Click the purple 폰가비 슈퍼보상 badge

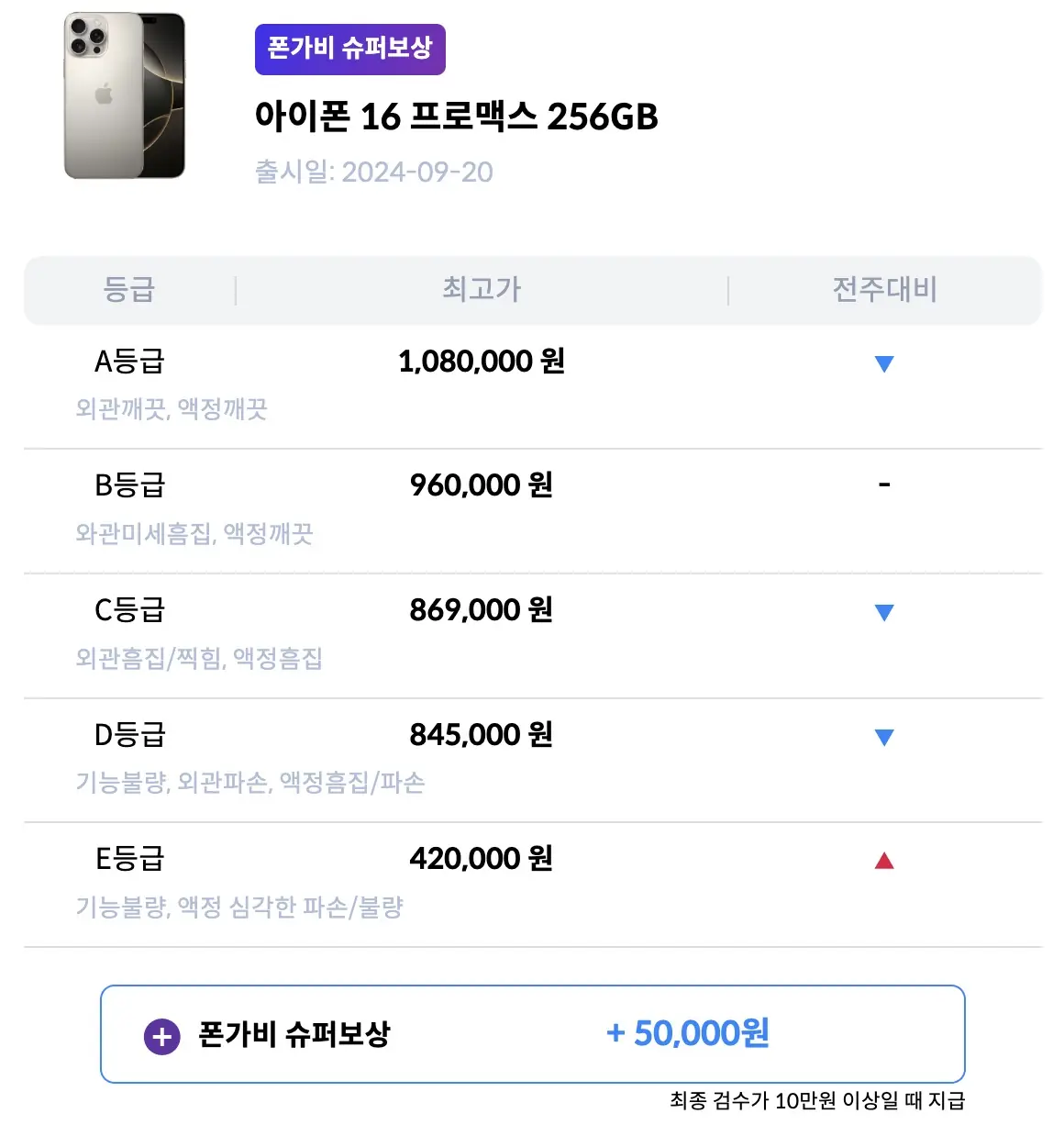[349, 49]
